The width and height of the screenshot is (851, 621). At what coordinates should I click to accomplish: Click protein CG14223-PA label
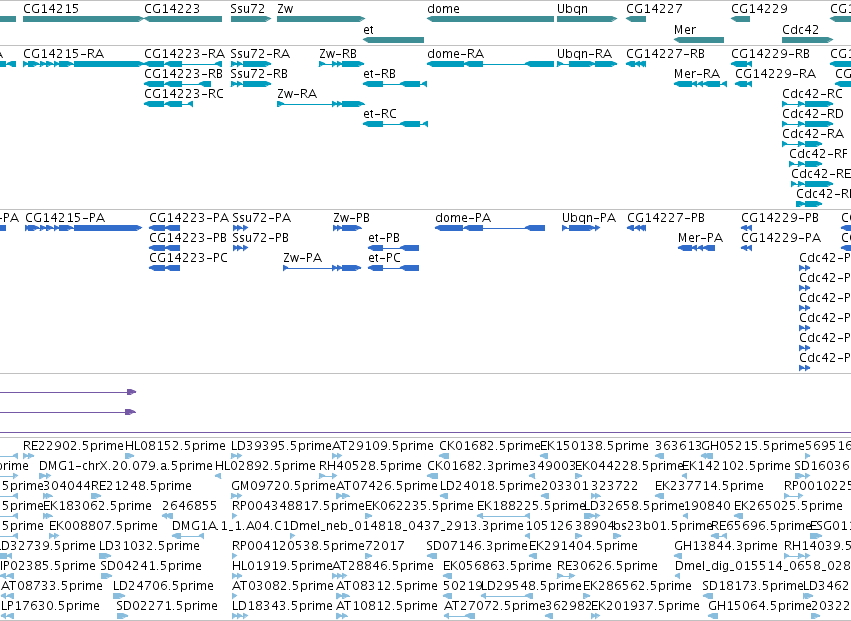pyautogui.click(x=189, y=218)
